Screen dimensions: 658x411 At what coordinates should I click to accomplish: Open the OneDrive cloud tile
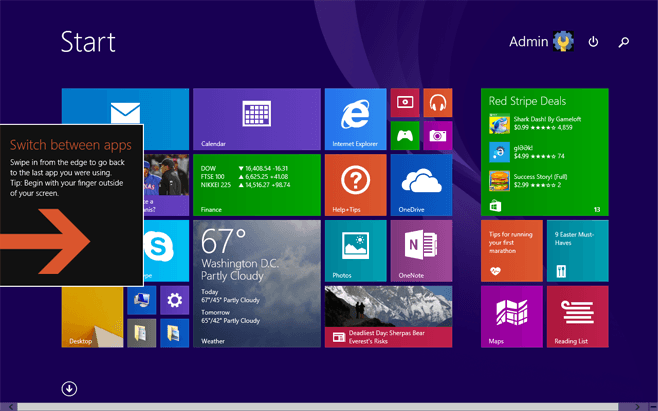point(421,184)
